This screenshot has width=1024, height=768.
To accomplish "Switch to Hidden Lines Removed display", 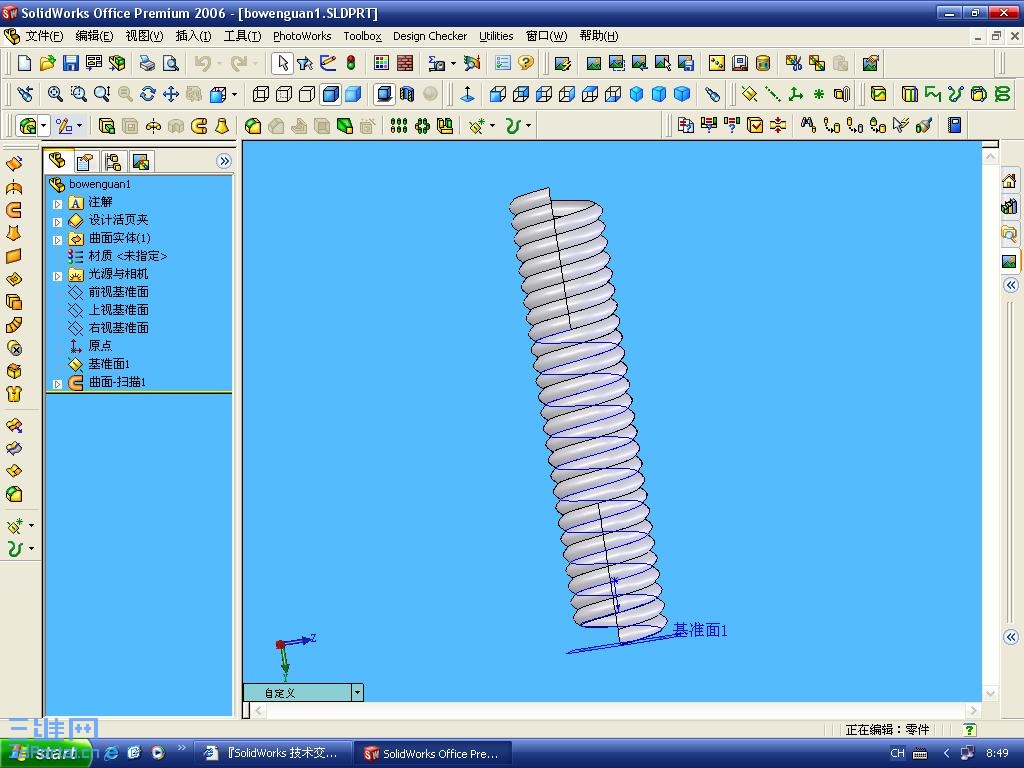I will 307,94.
